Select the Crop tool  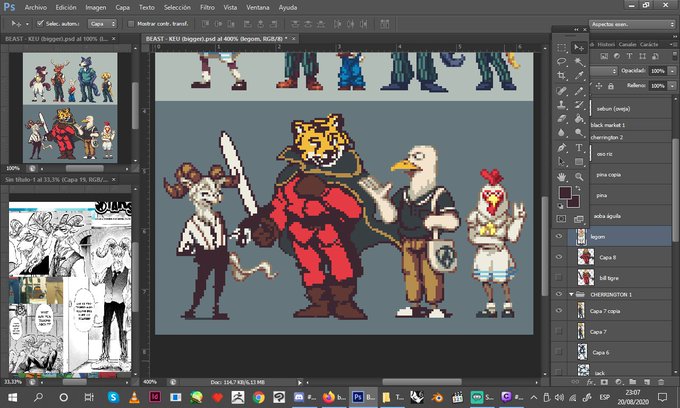tap(562, 75)
